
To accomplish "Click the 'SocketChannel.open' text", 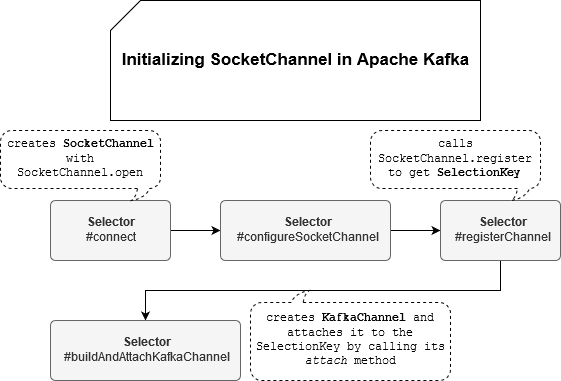I will (80, 172).
